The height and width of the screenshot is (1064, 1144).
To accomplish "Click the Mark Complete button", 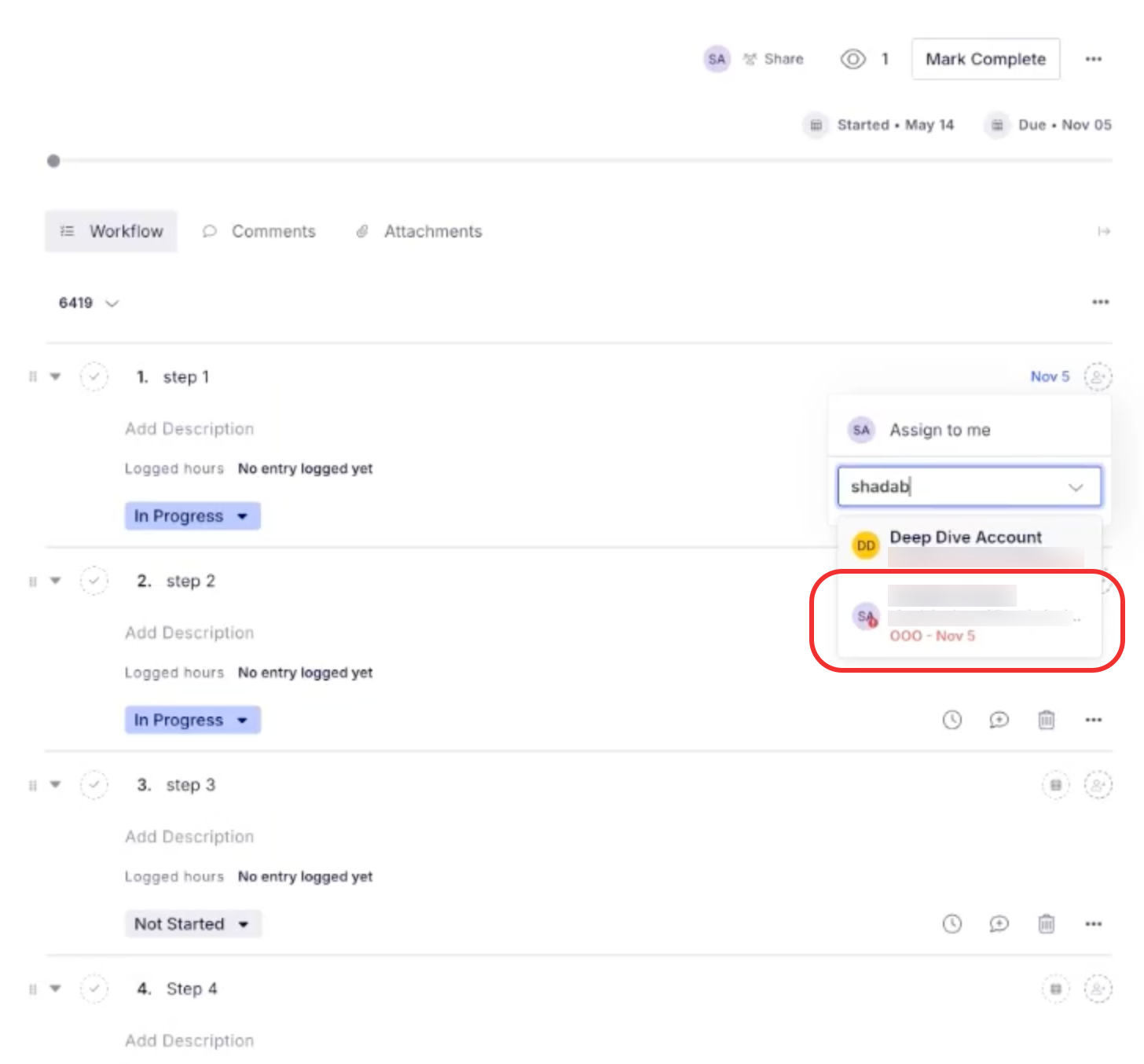I will (x=985, y=59).
